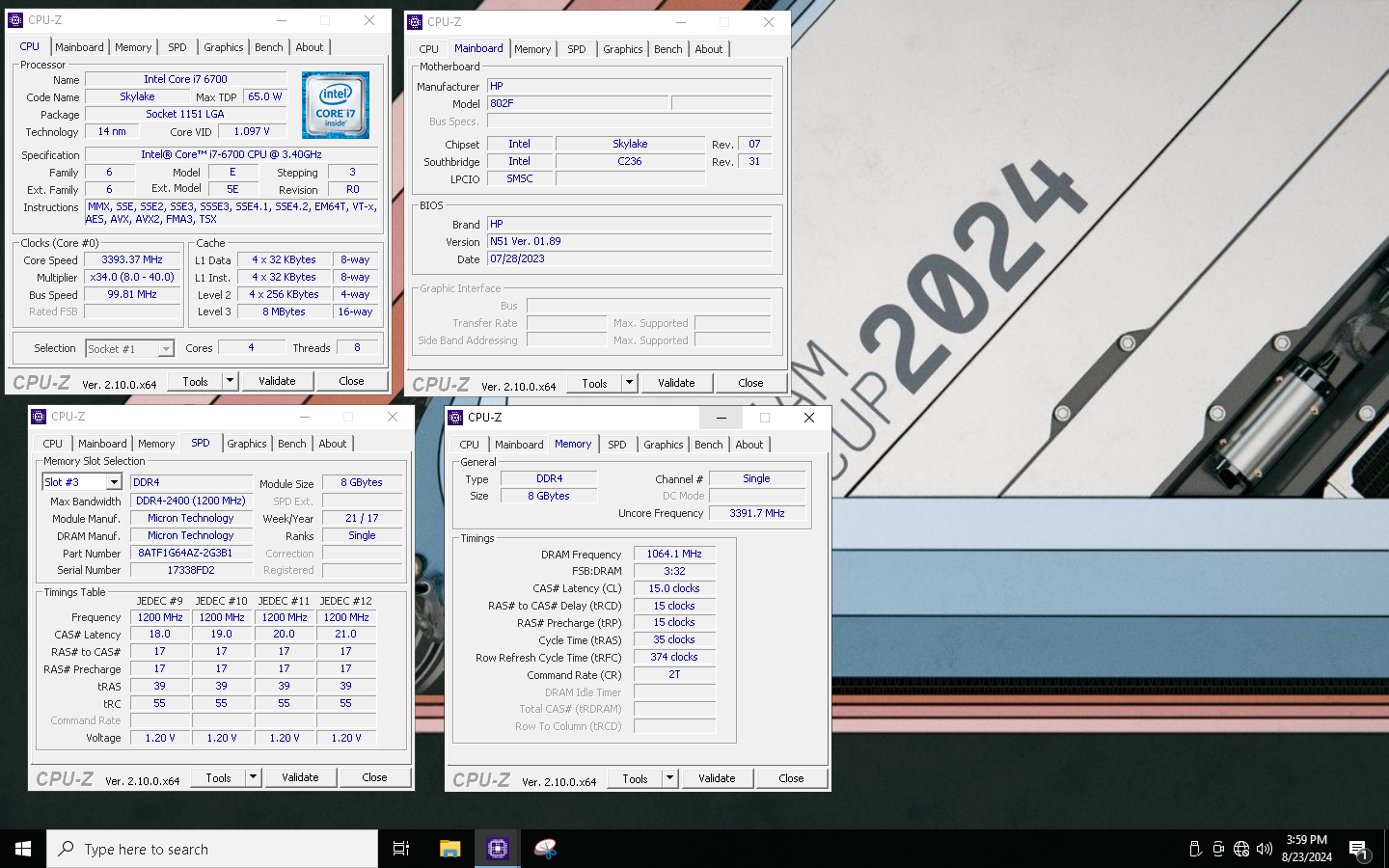The height and width of the screenshot is (868, 1389).
Task: Click CPU-Z title icon in the SPD window
Action: pyautogui.click(x=39, y=417)
